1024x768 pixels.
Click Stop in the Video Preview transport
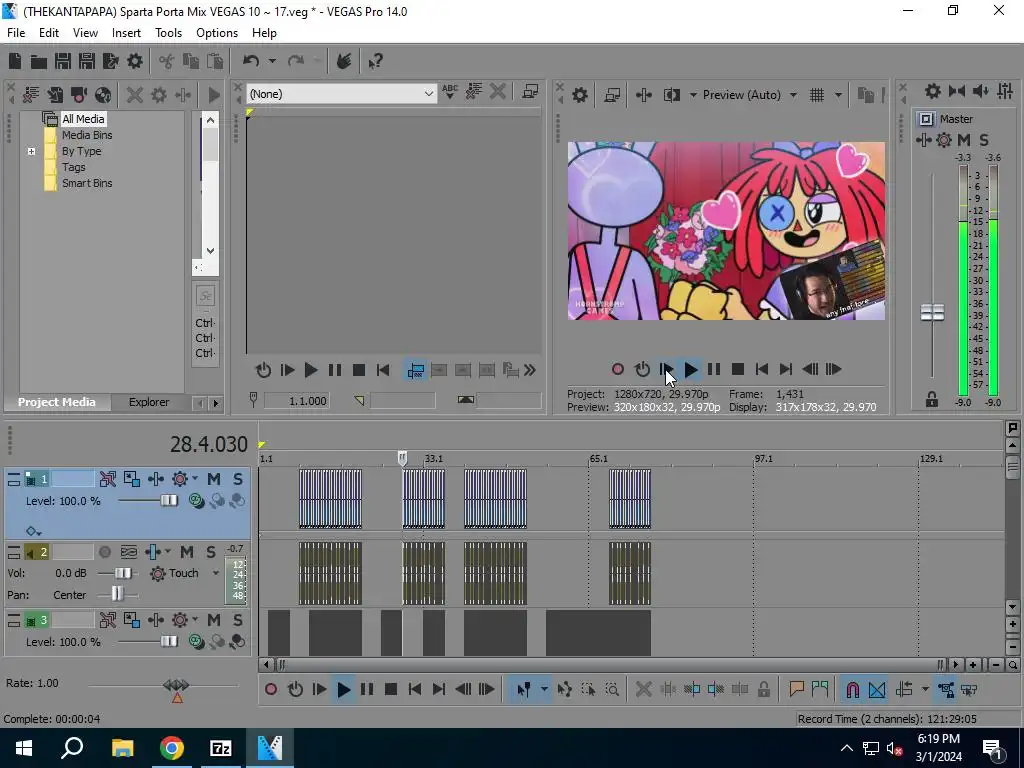point(738,370)
